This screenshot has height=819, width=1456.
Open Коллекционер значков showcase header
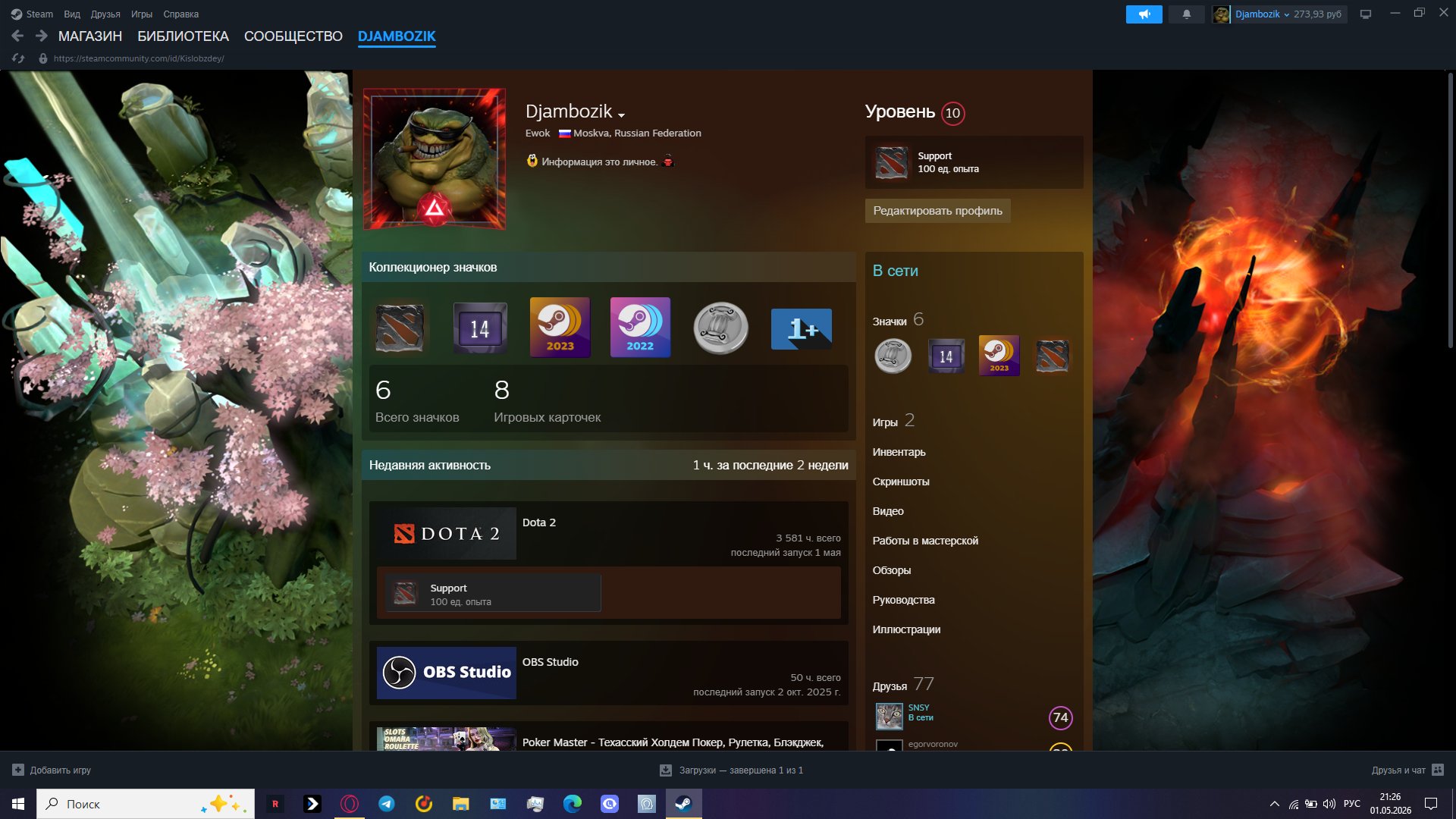609,267
